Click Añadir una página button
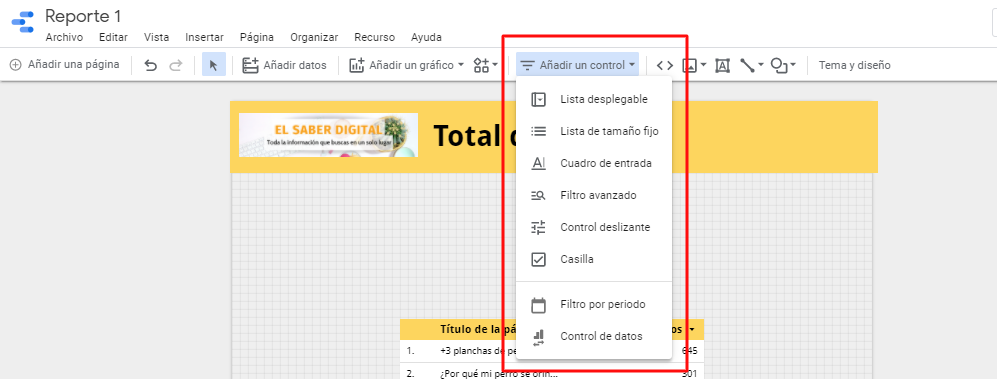 click(64, 64)
